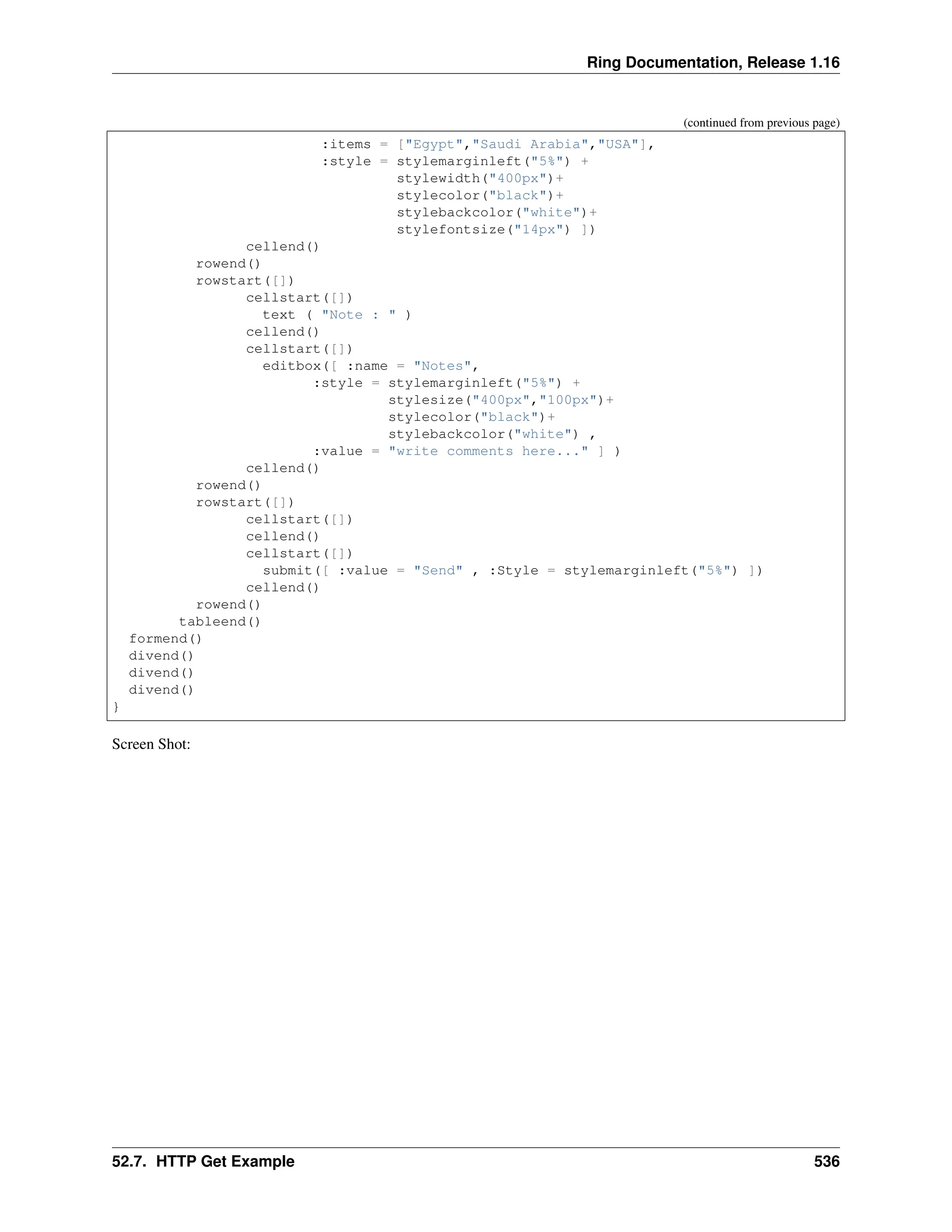The width and height of the screenshot is (952, 1232).
Task: Click the first rowstart([]) line
Action: pos(245,281)
